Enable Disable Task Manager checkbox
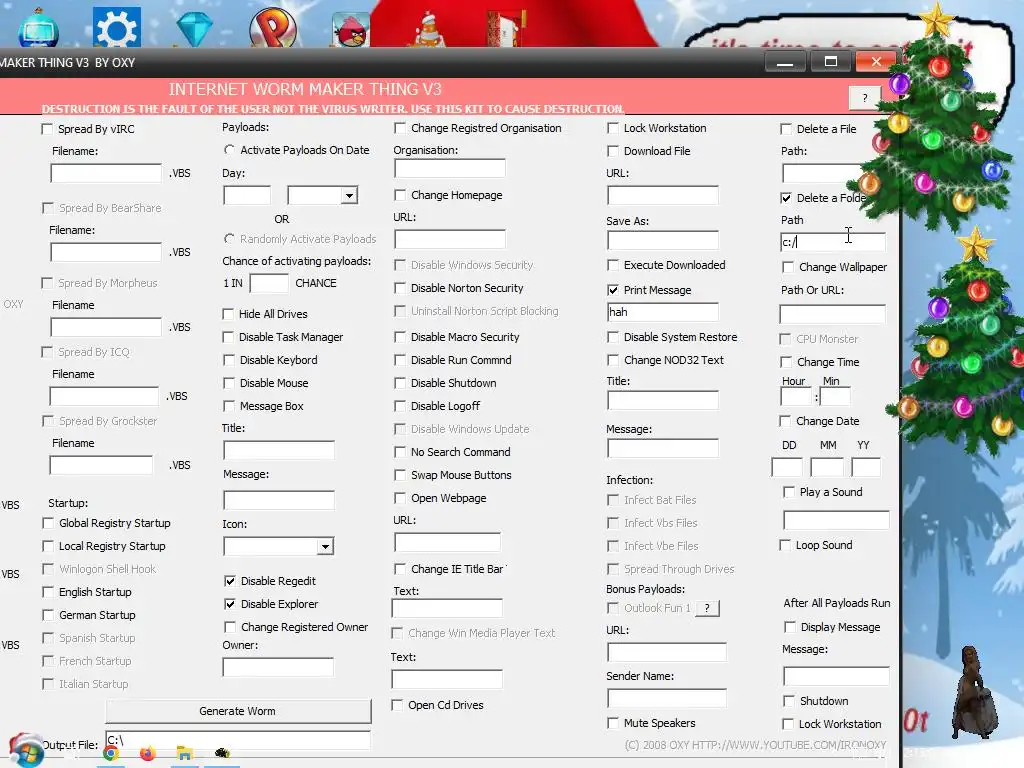 (228, 337)
